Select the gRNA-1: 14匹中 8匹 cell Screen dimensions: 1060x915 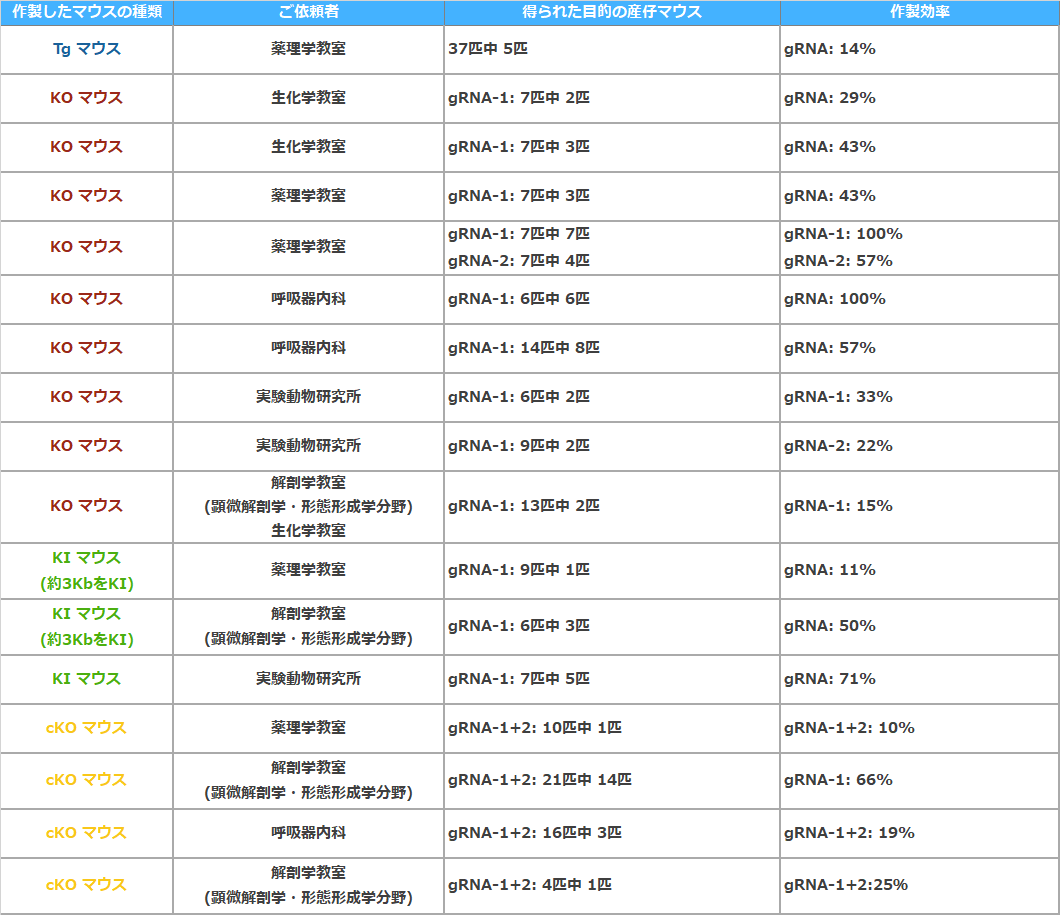[x=523, y=348]
